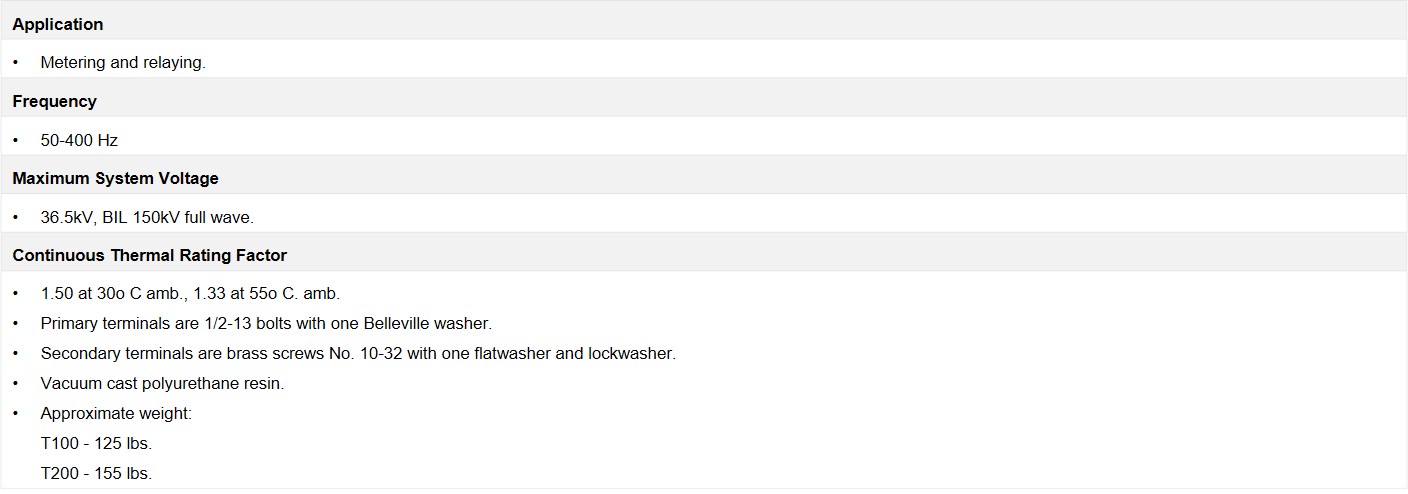Click the Application section header
1408x494 pixels.
click(58, 24)
